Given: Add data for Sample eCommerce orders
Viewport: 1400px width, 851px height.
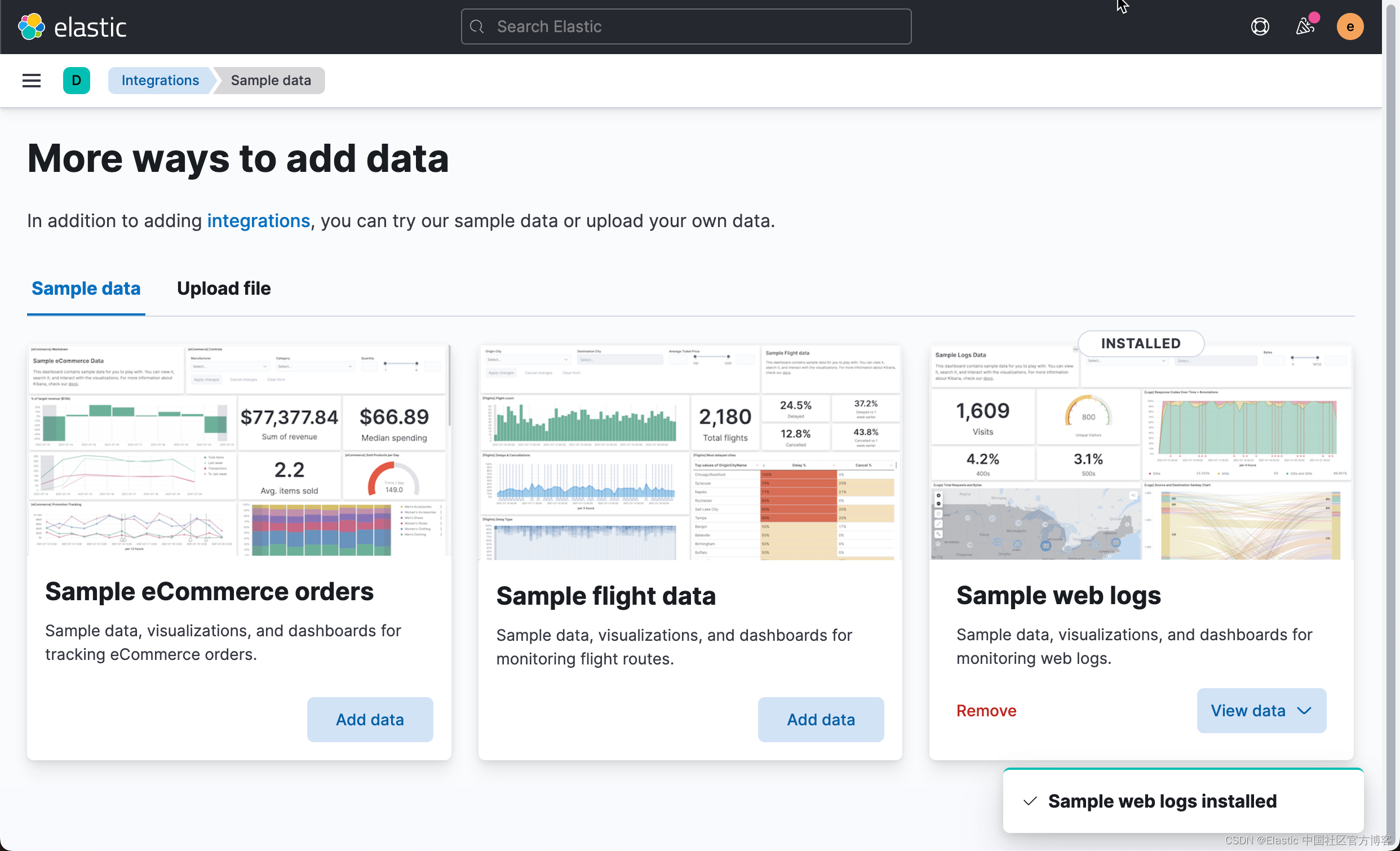Looking at the screenshot, I should coord(370,720).
